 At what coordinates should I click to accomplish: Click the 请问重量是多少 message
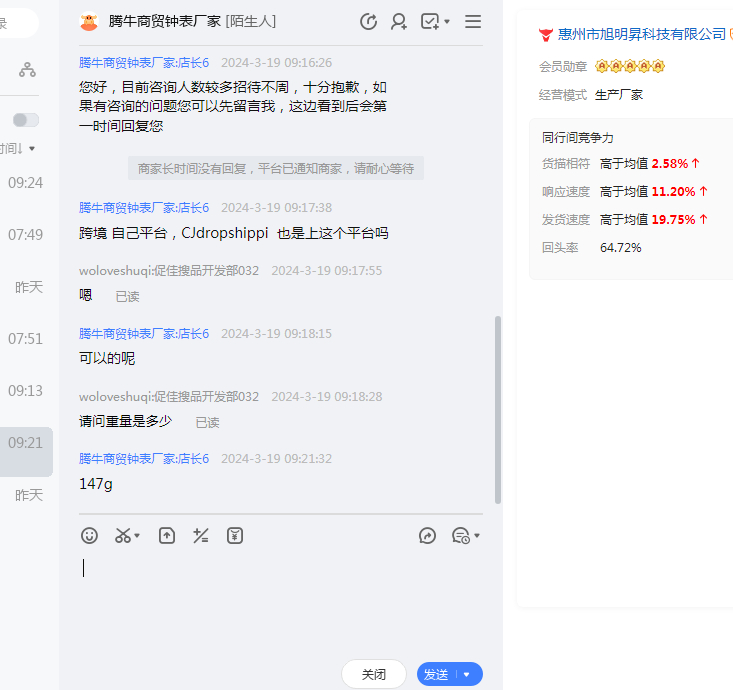[125, 422]
